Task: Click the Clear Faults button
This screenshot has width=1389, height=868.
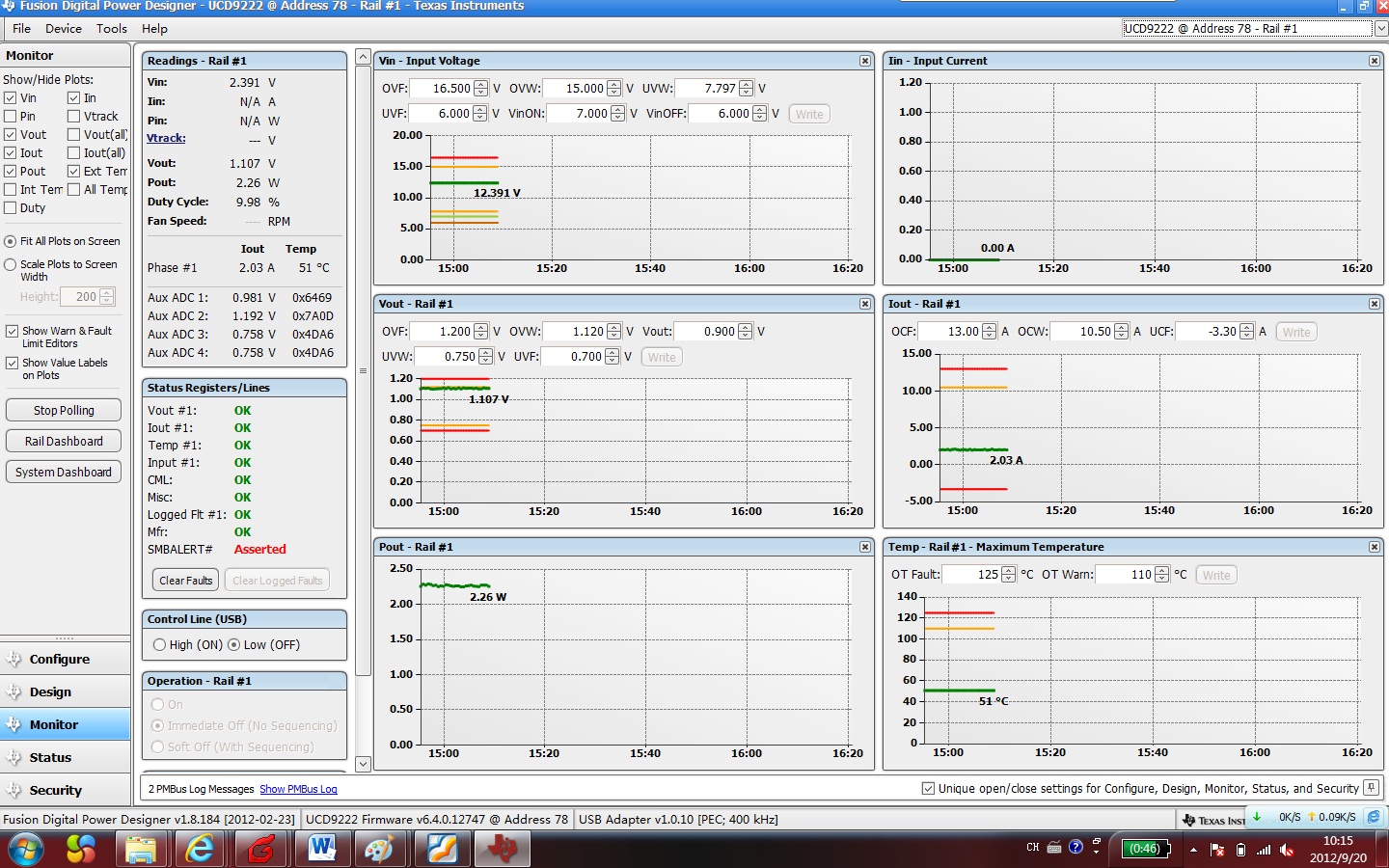Action: click(186, 581)
